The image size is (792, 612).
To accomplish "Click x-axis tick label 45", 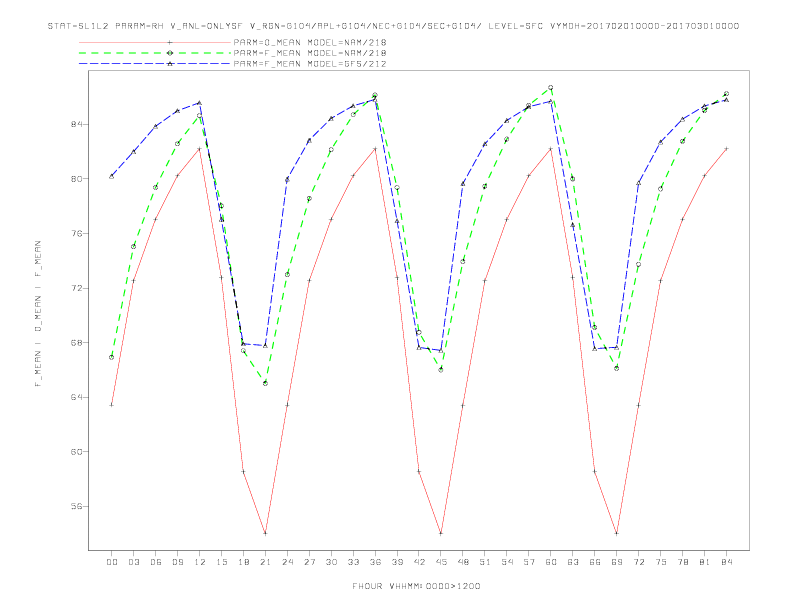I will tap(441, 562).
